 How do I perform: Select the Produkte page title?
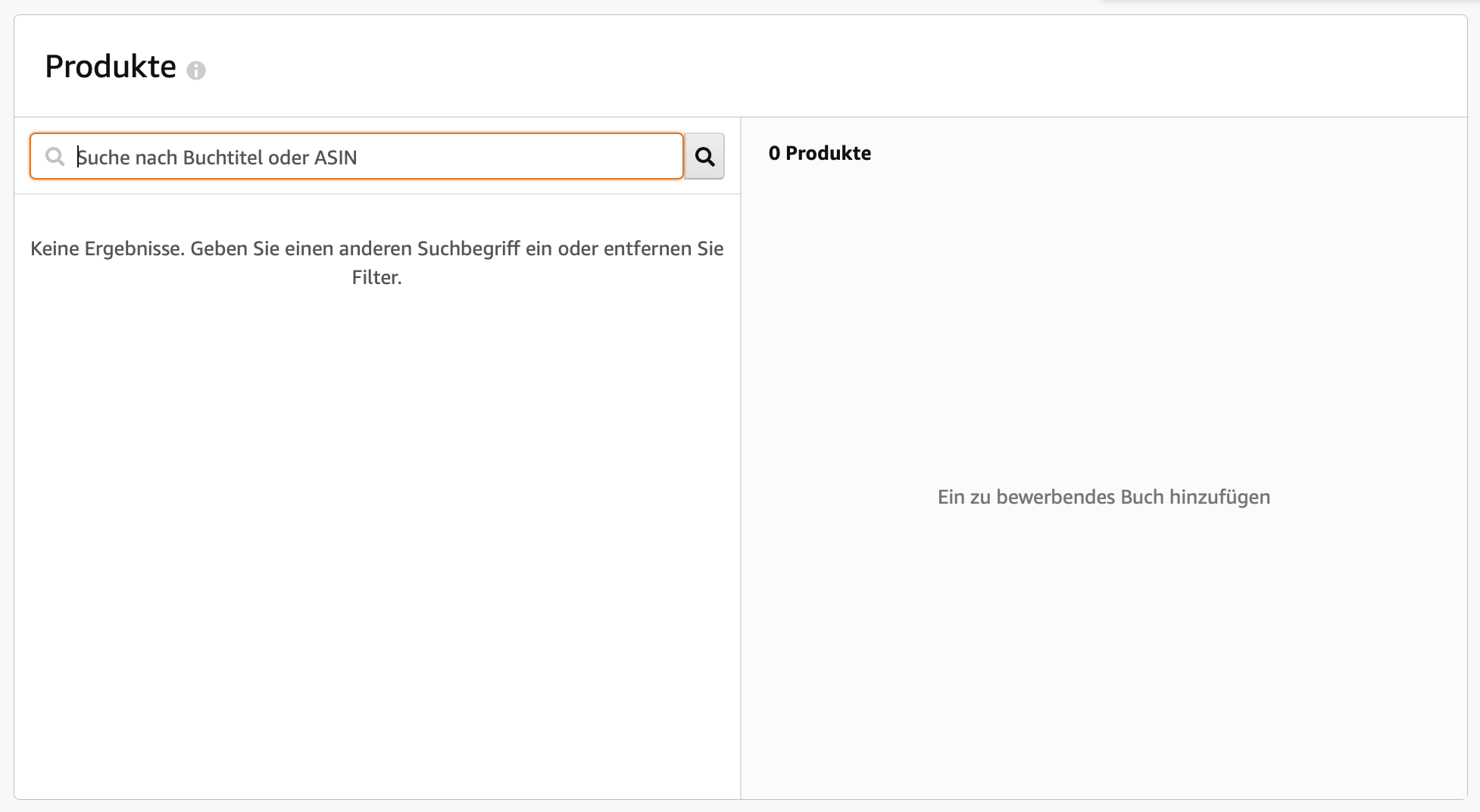tap(109, 66)
